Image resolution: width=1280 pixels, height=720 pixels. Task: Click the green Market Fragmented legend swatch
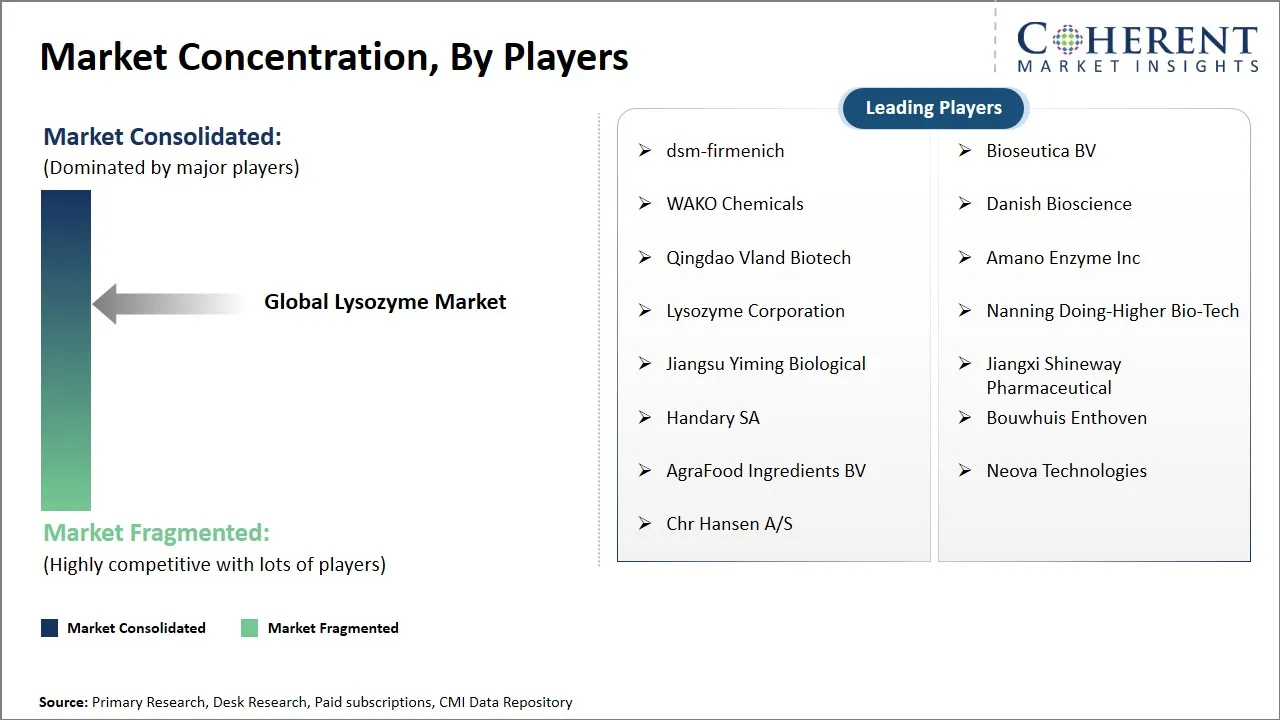click(250, 628)
